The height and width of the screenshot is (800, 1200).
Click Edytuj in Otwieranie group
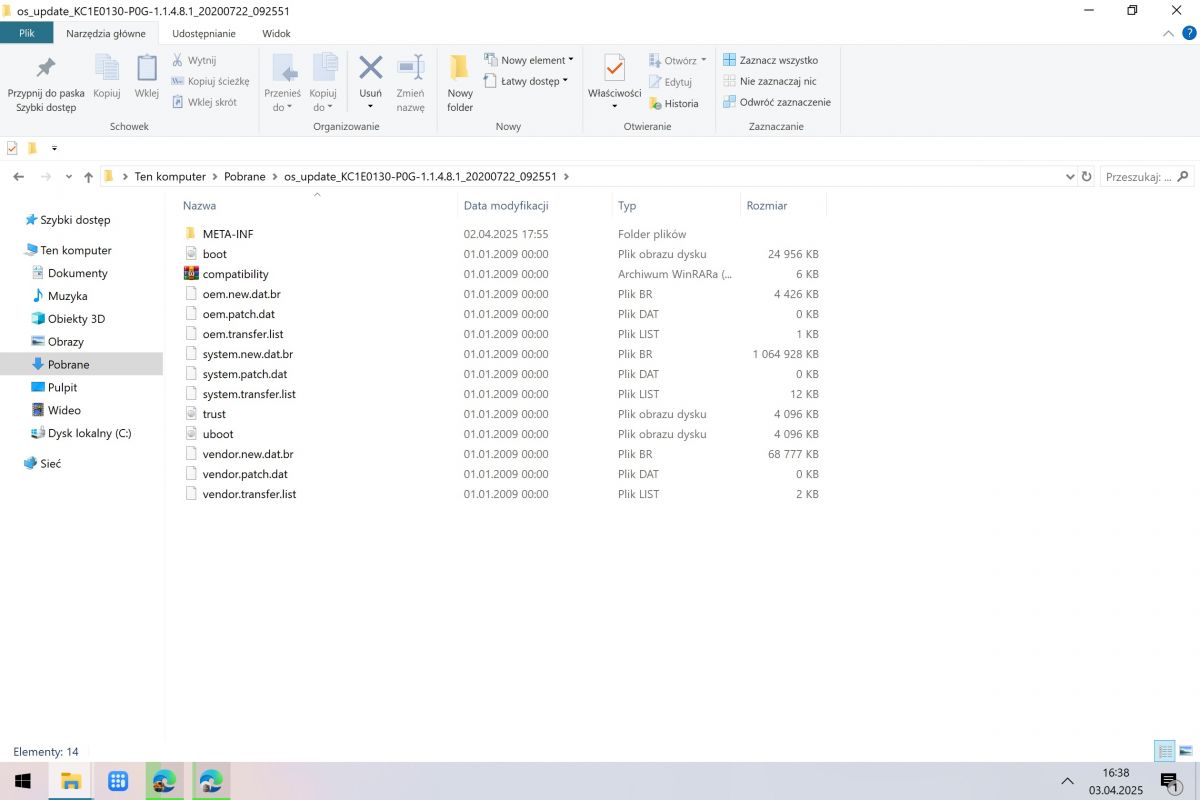click(x=671, y=82)
